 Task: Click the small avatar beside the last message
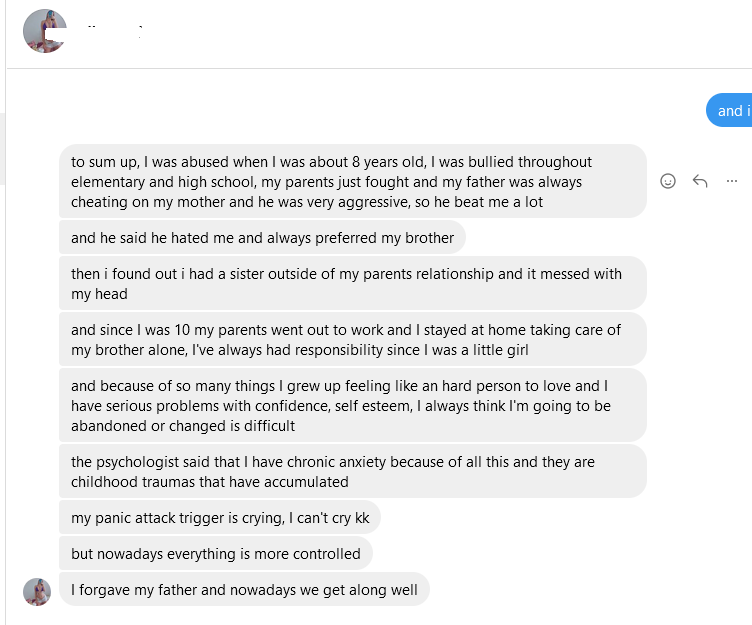tap(37, 591)
